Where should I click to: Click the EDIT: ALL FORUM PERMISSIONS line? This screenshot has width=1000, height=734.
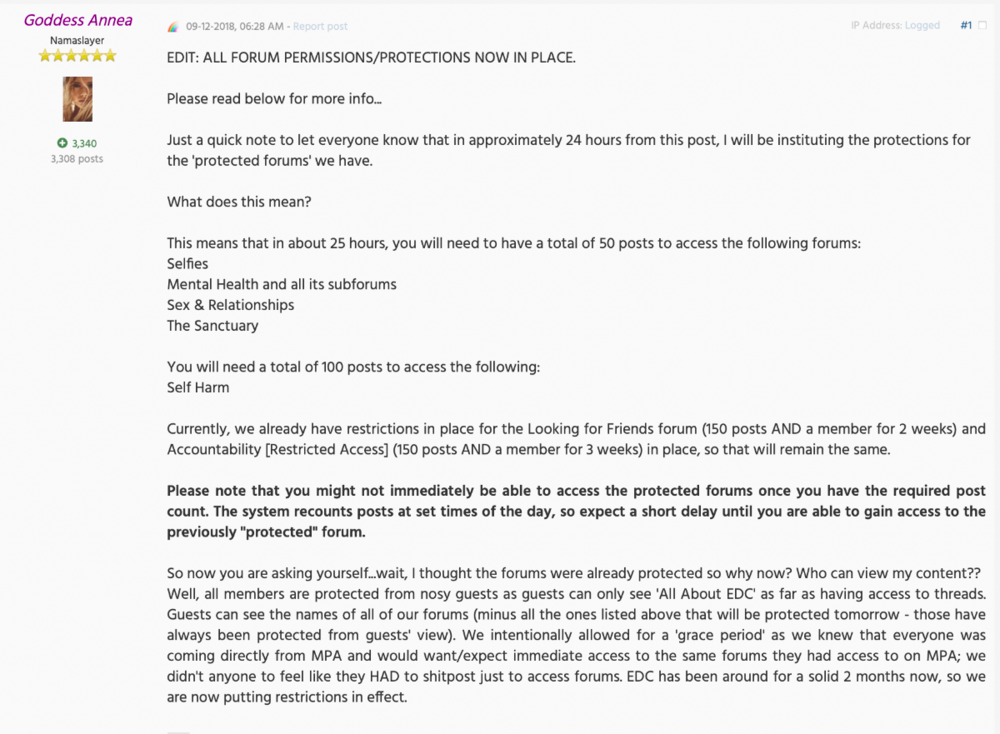point(371,57)
